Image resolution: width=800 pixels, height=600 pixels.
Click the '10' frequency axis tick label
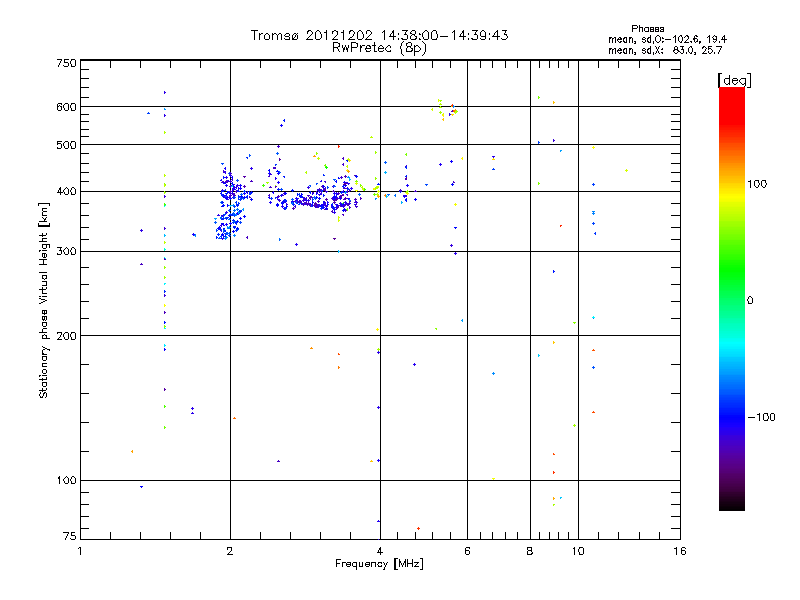coord(578,551)
